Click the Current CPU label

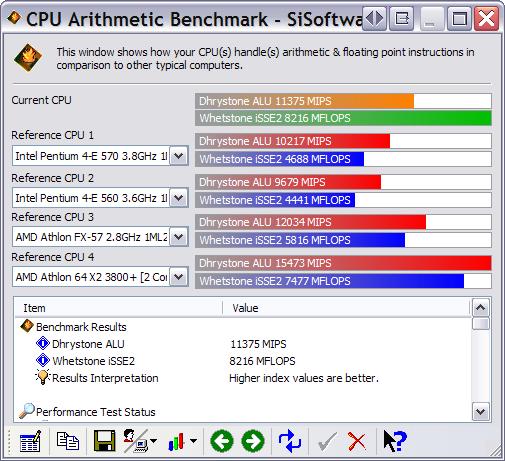tap(41, 100)
